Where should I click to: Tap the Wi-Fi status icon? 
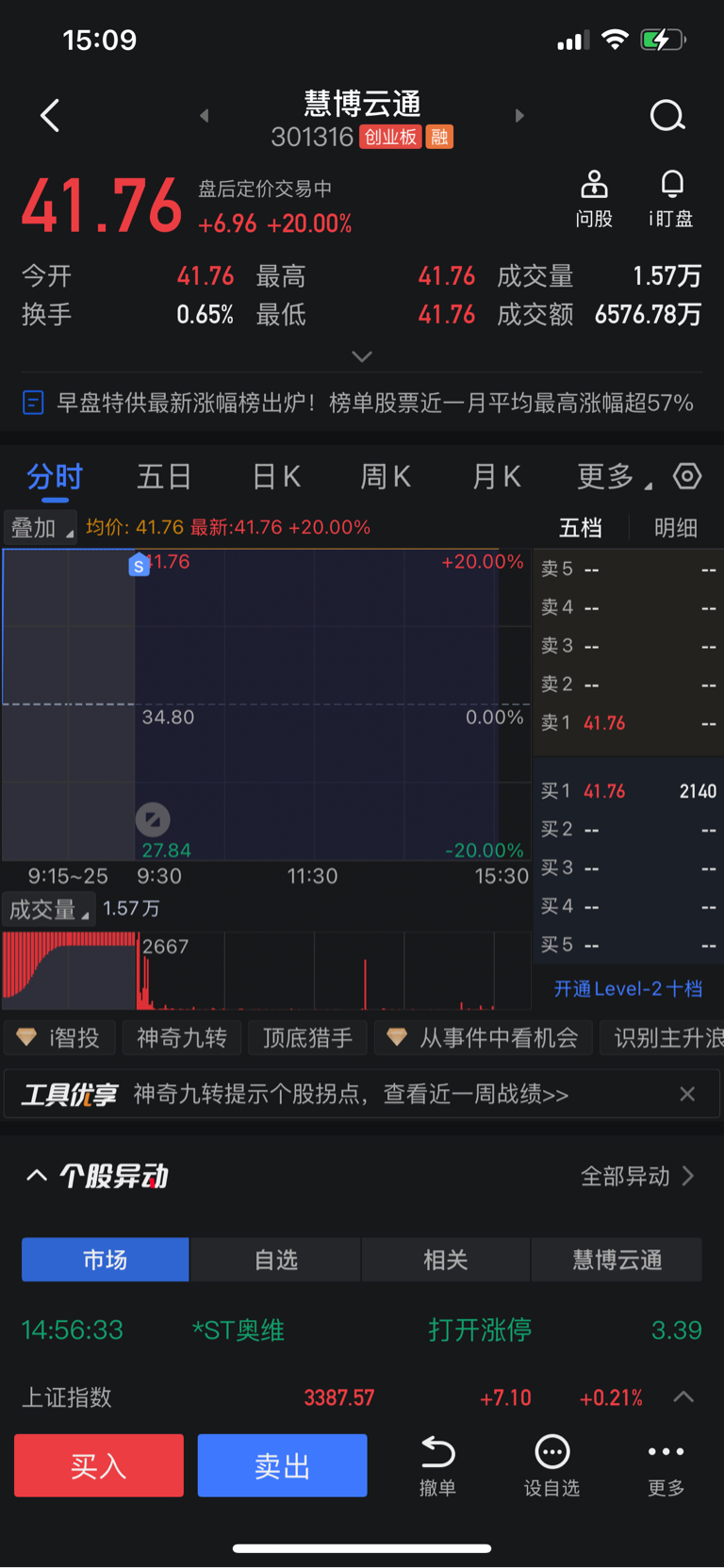[x=615, y=40]
